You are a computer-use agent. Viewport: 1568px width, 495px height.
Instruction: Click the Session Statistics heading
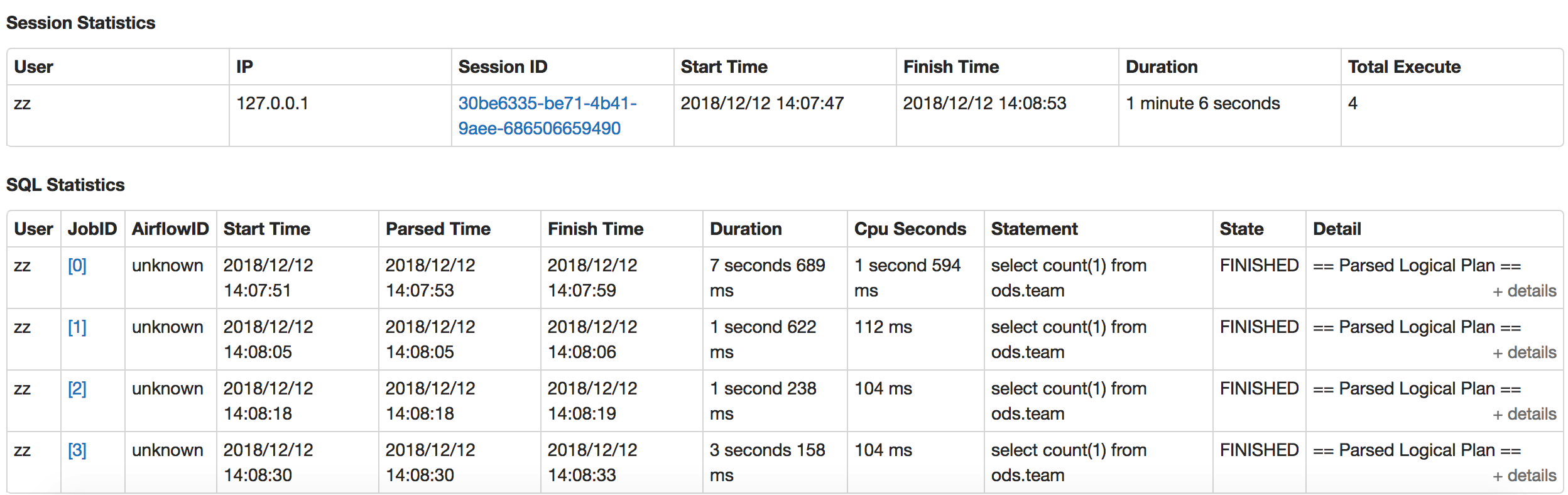pyautogui.click(x=80, y=23)
